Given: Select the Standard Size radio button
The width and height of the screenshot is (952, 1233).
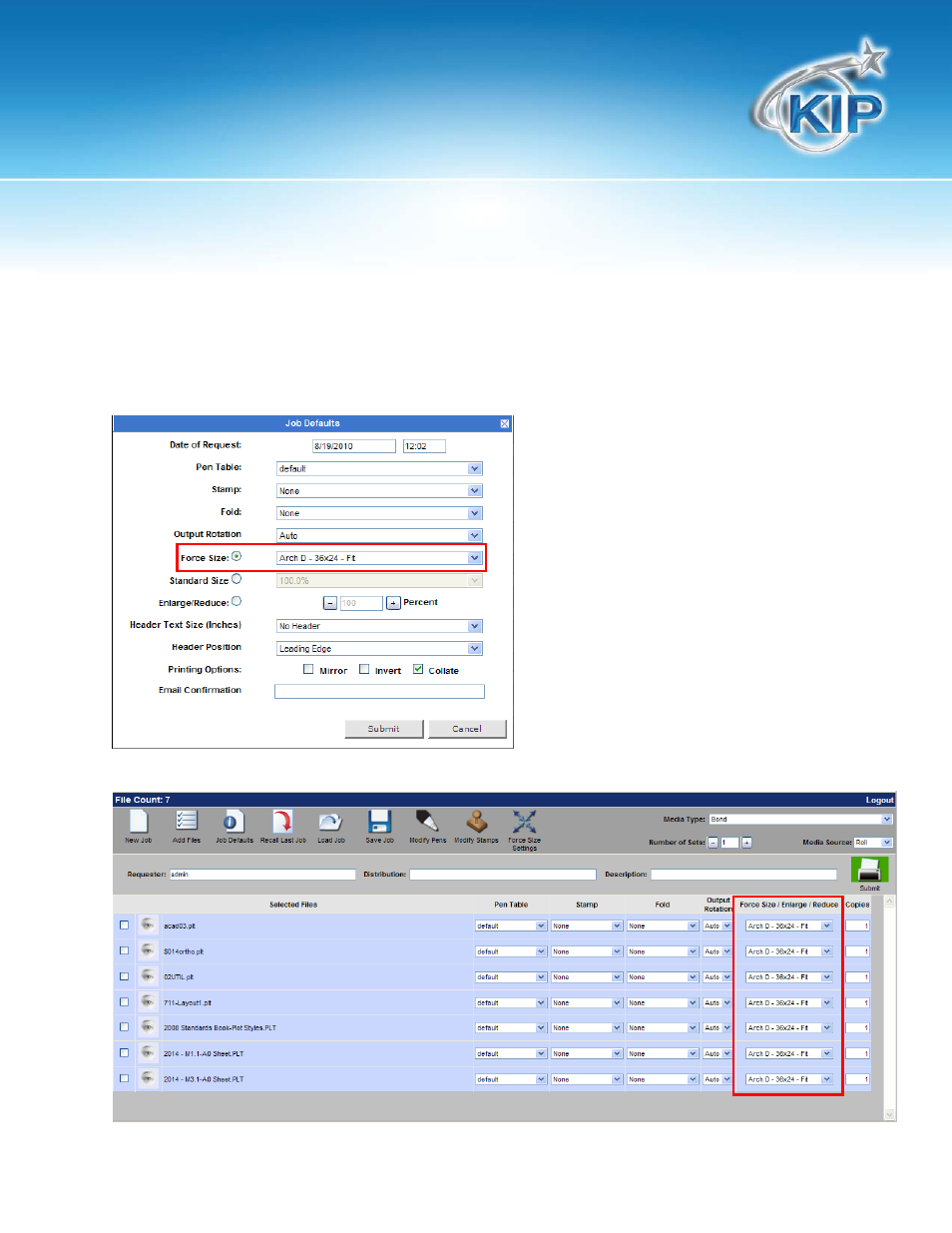Looking at the screenshot, I should (x=237, y=579).
